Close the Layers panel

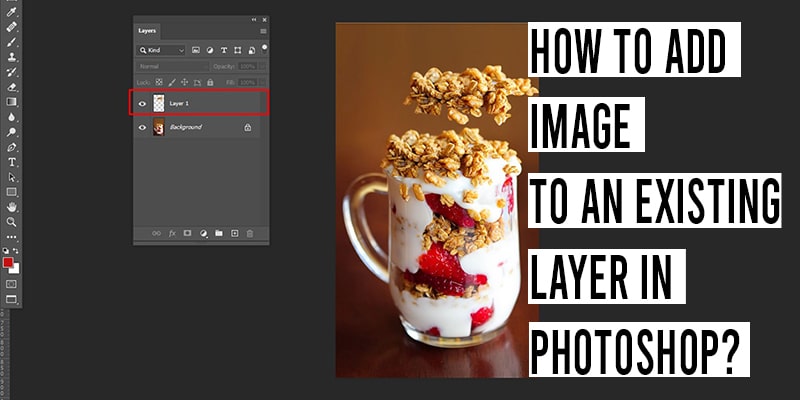264,20
